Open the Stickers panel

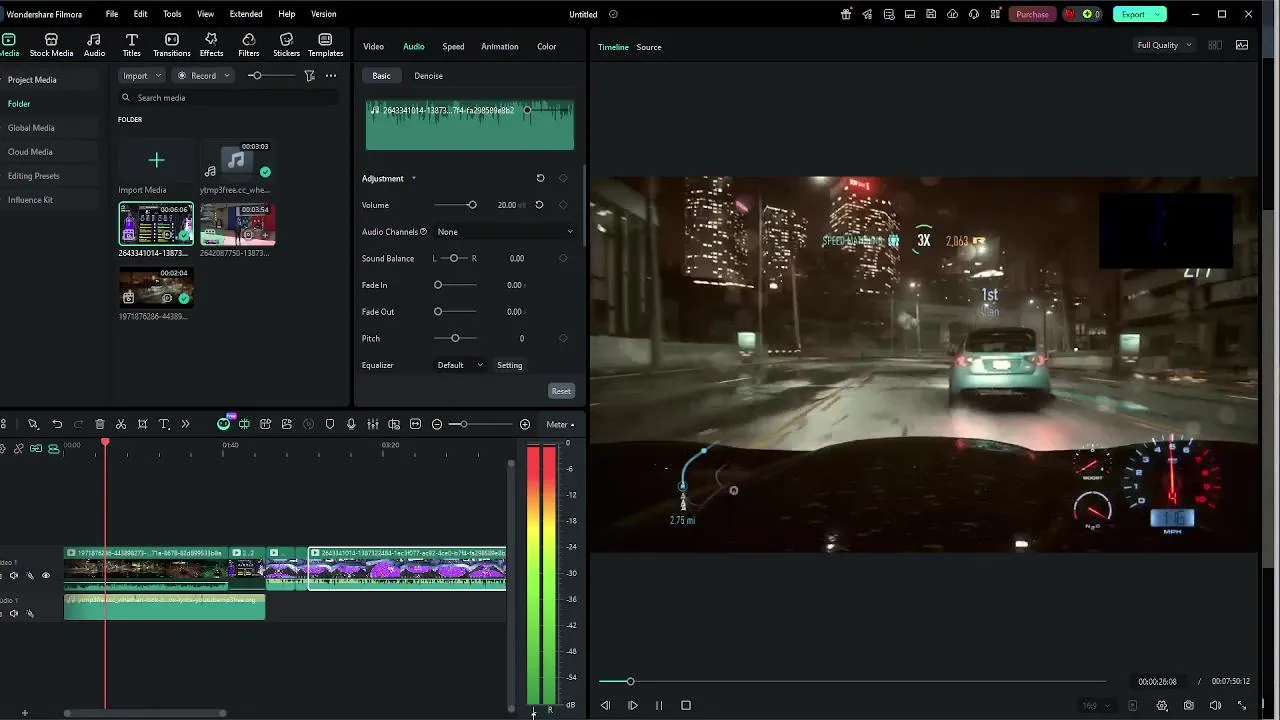286,45
